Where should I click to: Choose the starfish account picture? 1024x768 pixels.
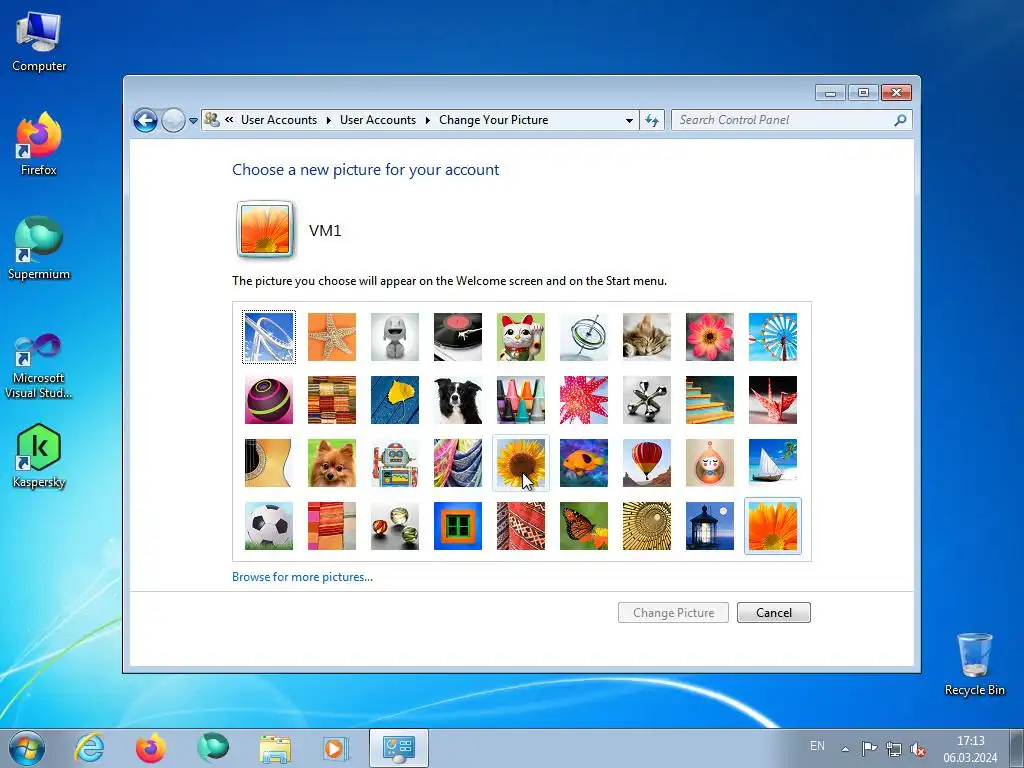[332, 337]
